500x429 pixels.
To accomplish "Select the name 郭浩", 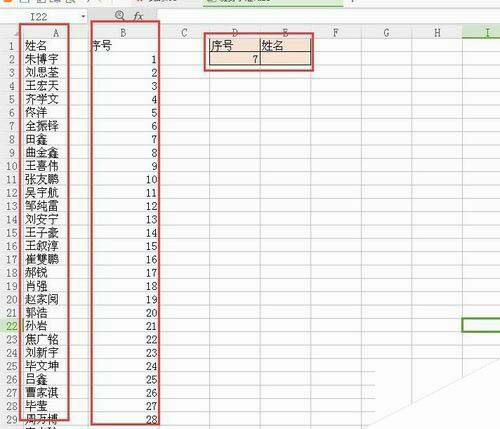I will point(36,312).
